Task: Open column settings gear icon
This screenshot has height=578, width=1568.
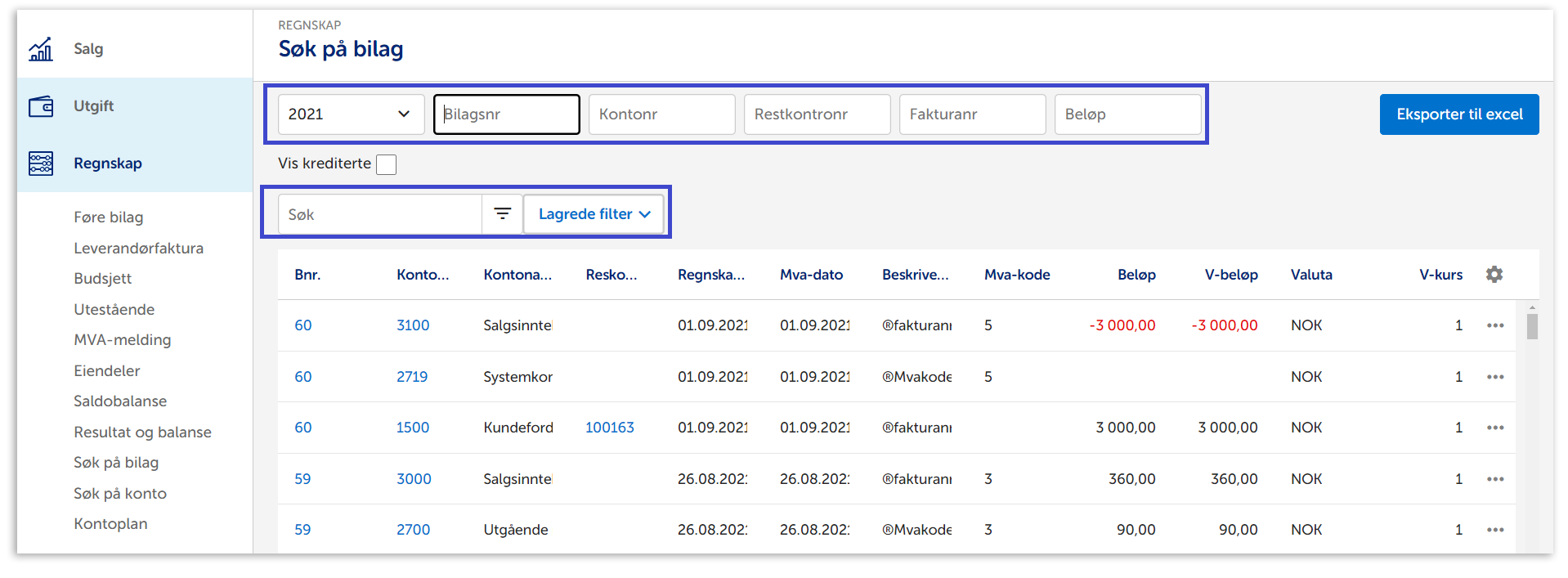Action: (x=1494, y=275)
